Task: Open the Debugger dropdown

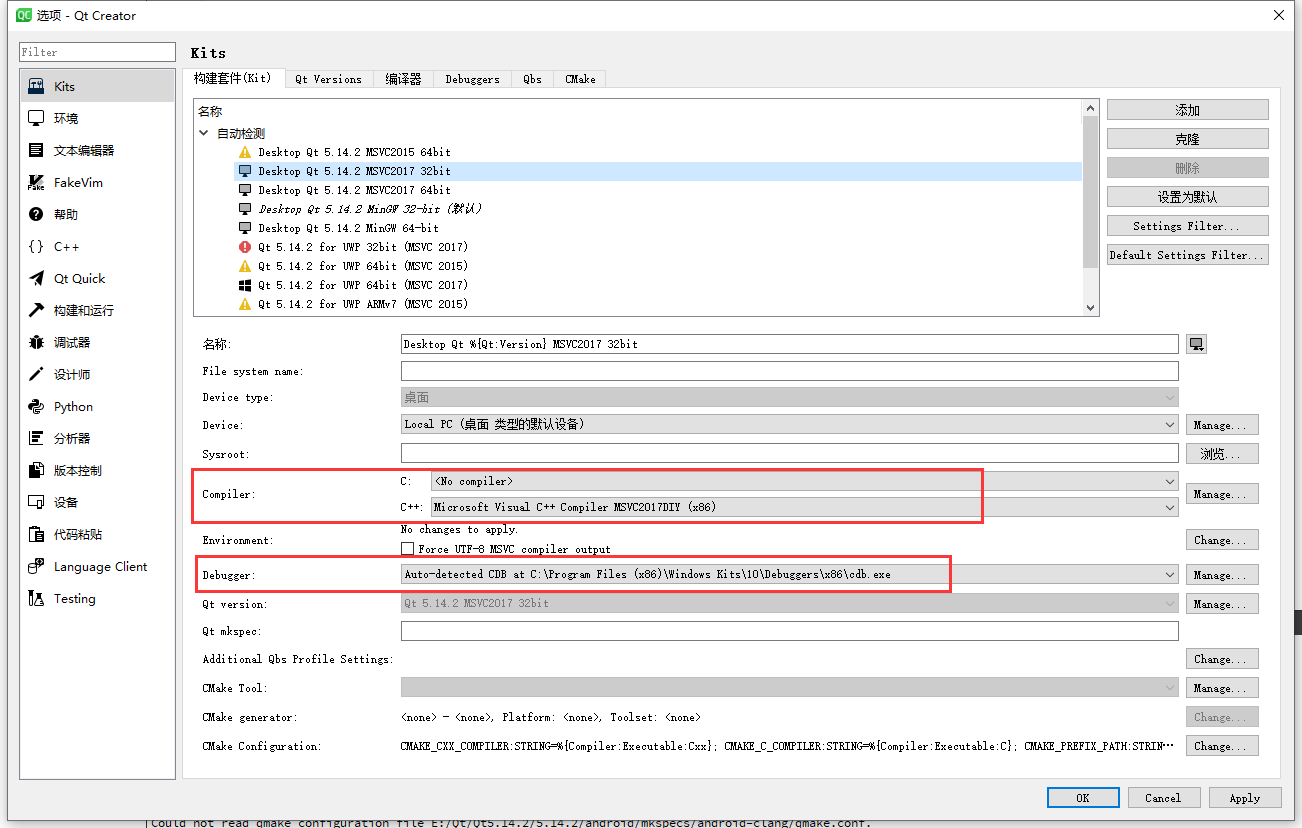Action: click(x=789, y=575)
